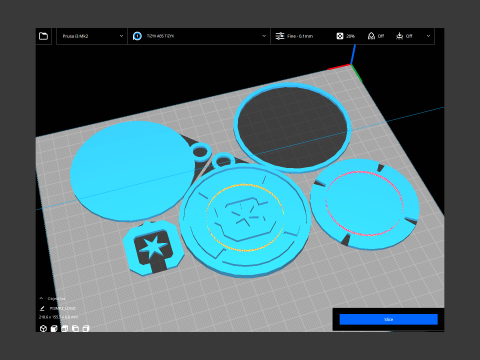Expand the material and nozzle selector chevron
The width and height of the screenshot is (480, 360).
point(264,36)
